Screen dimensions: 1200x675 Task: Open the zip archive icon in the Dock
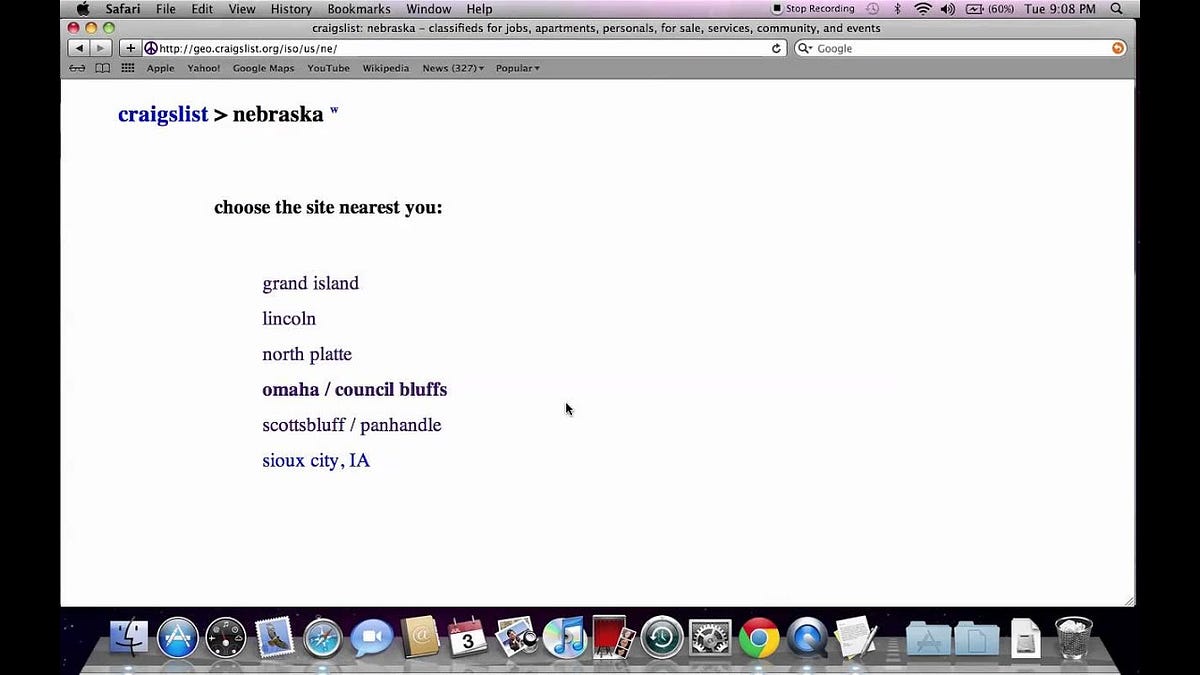1026,637
